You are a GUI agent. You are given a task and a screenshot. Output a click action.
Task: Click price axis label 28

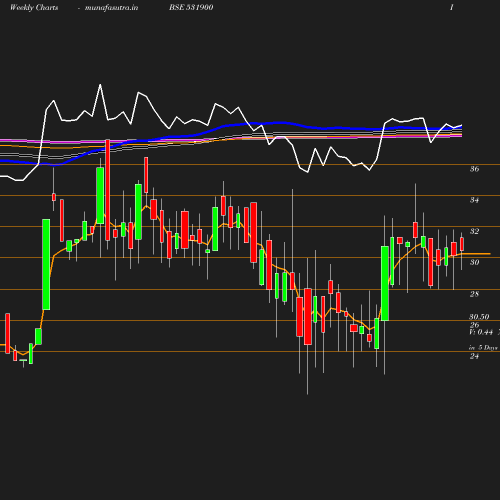pyautogui.click(x=474, y=294)
